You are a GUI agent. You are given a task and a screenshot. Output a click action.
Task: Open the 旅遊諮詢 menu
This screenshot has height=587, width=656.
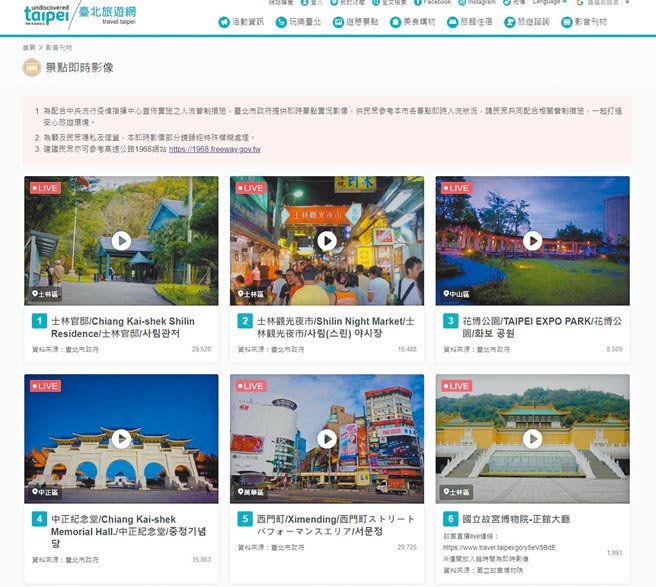point(527,22)
